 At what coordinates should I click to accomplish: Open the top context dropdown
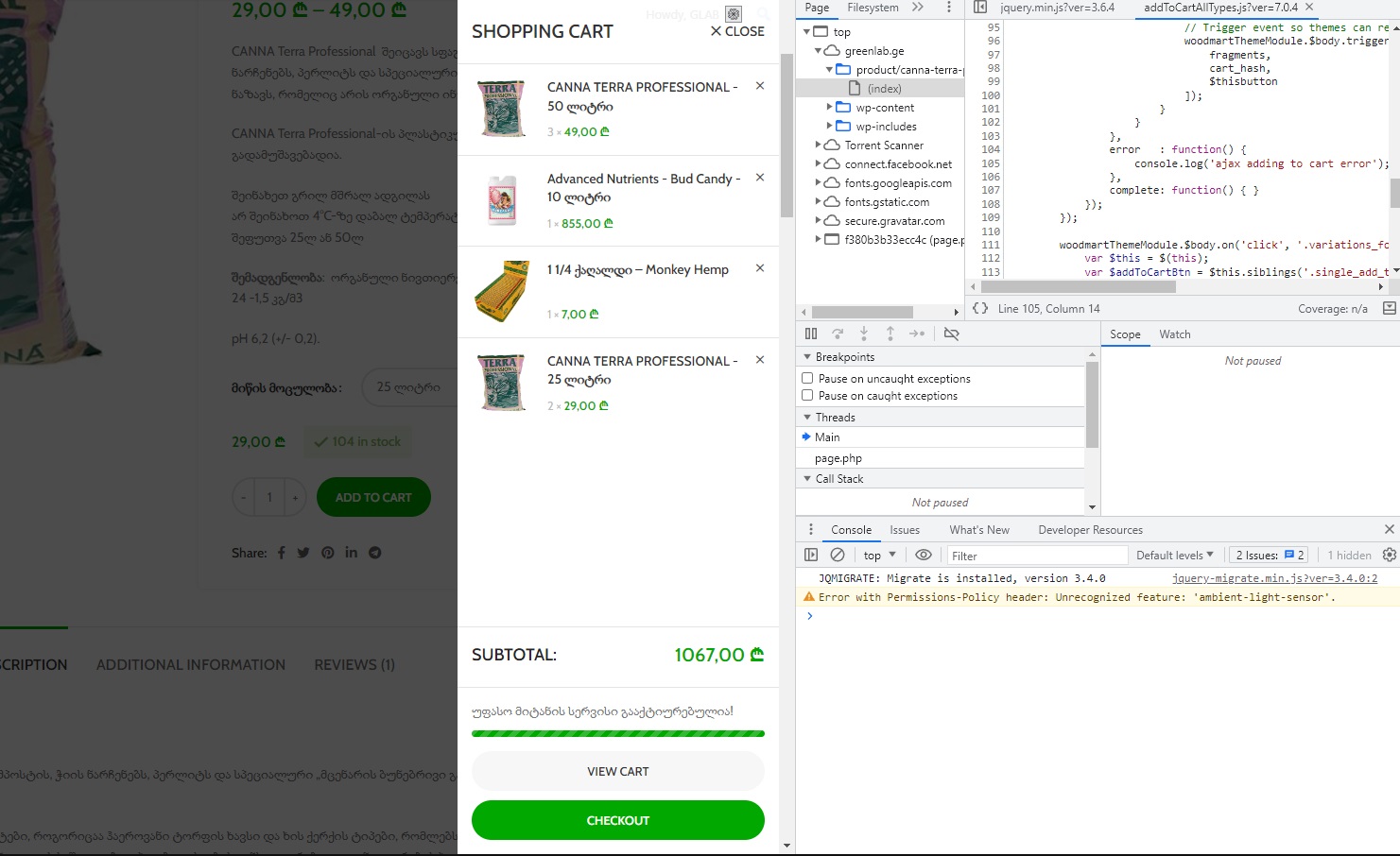coord(880,556)
